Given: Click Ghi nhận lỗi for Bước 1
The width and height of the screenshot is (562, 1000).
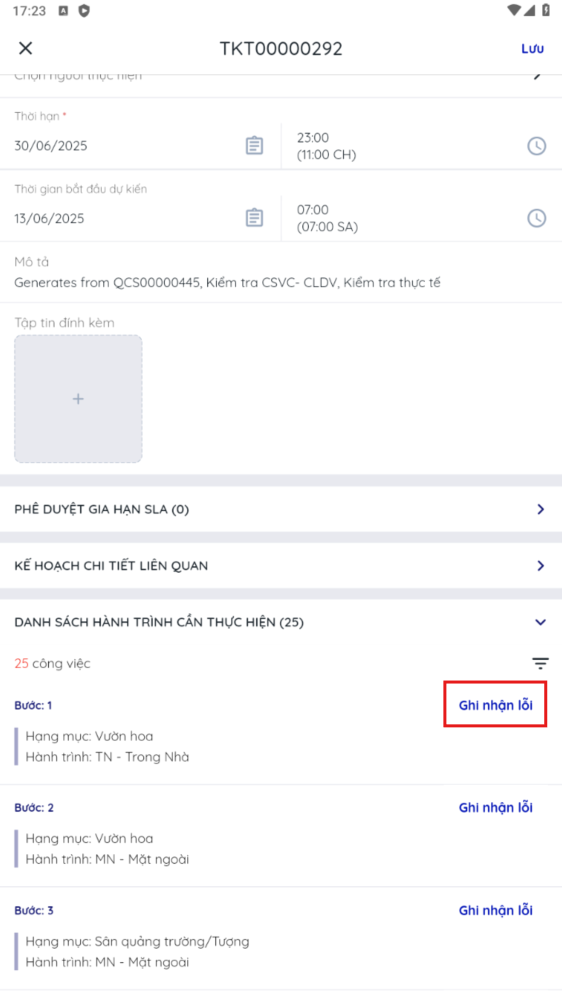Looking at the screenshot, I should (496, 705).
